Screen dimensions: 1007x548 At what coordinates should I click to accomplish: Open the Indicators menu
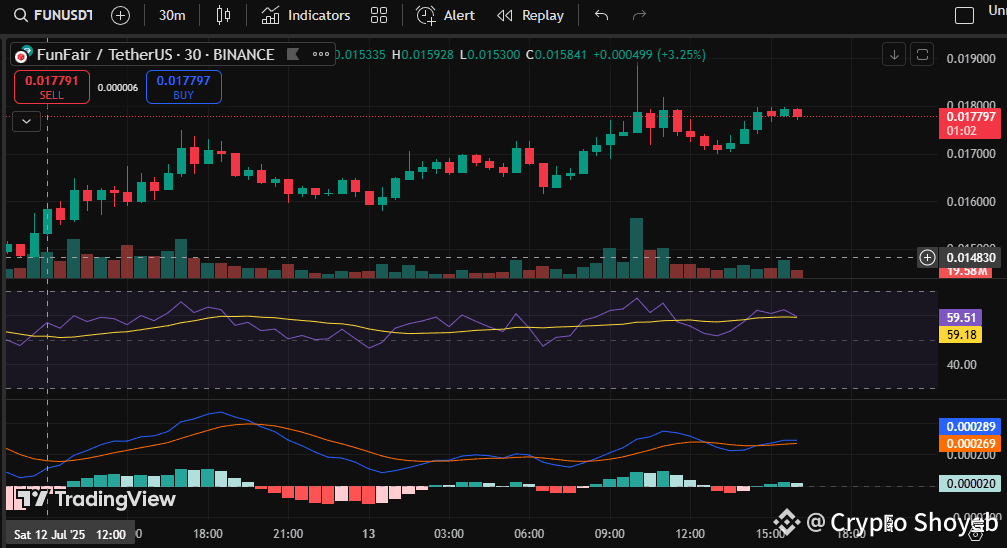[x=306, y=15]
